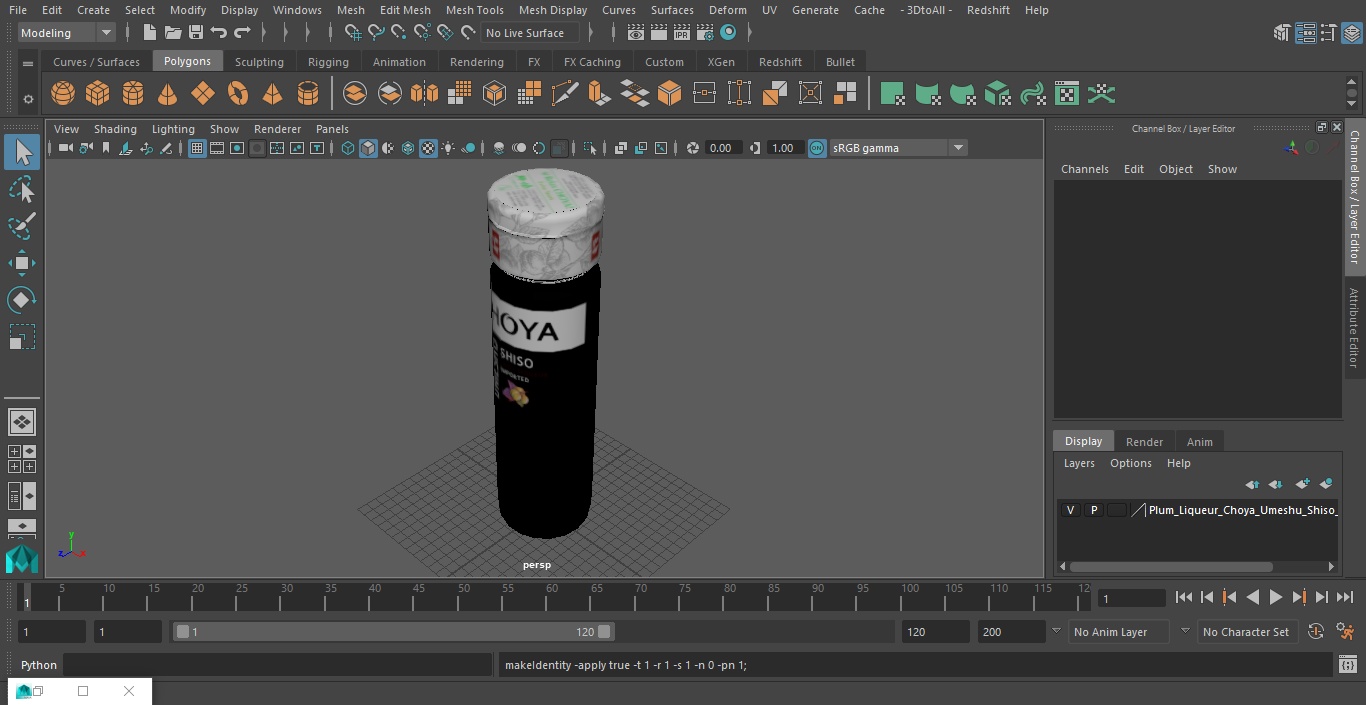Step back one frame
The image size is (1366, 705).
point(1207,597)
